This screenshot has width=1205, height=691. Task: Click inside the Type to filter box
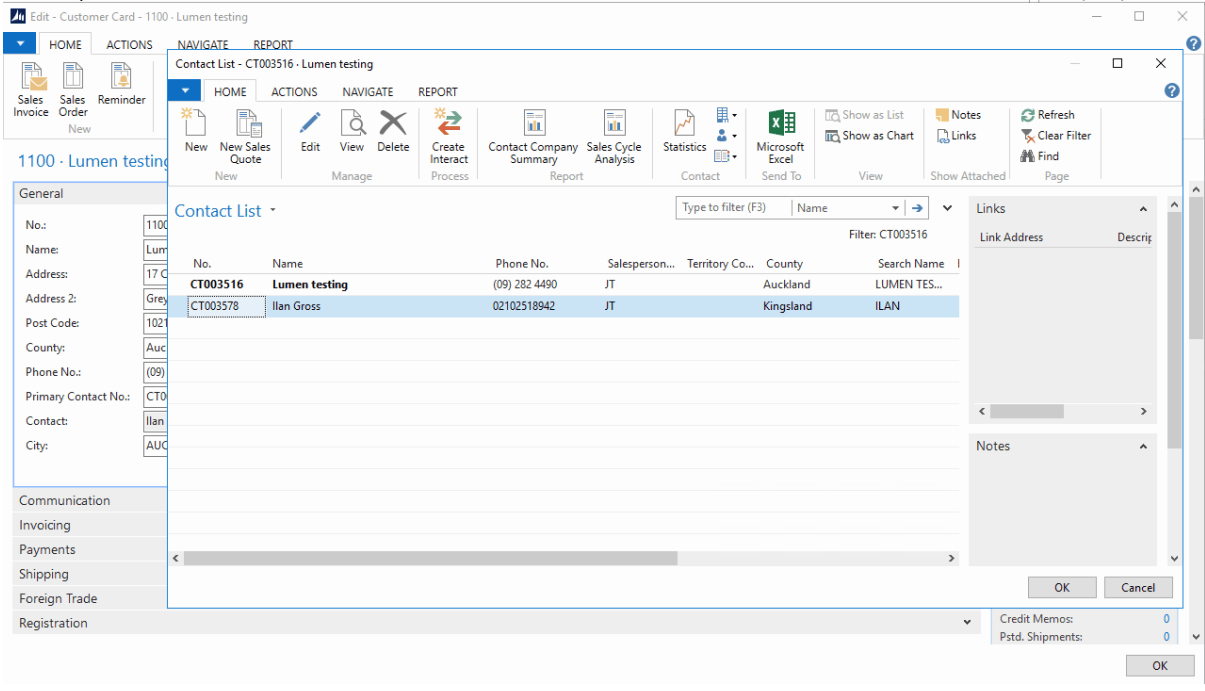click(732, 208)
